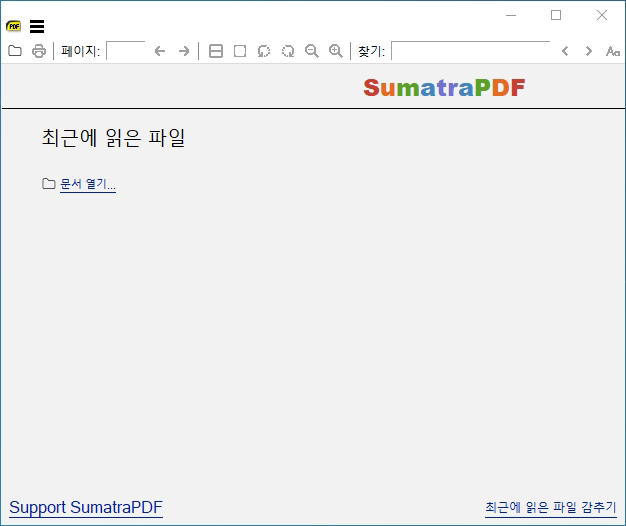
Task: Click the print icon
Action: pyautogui.click(x=39, y=51)
